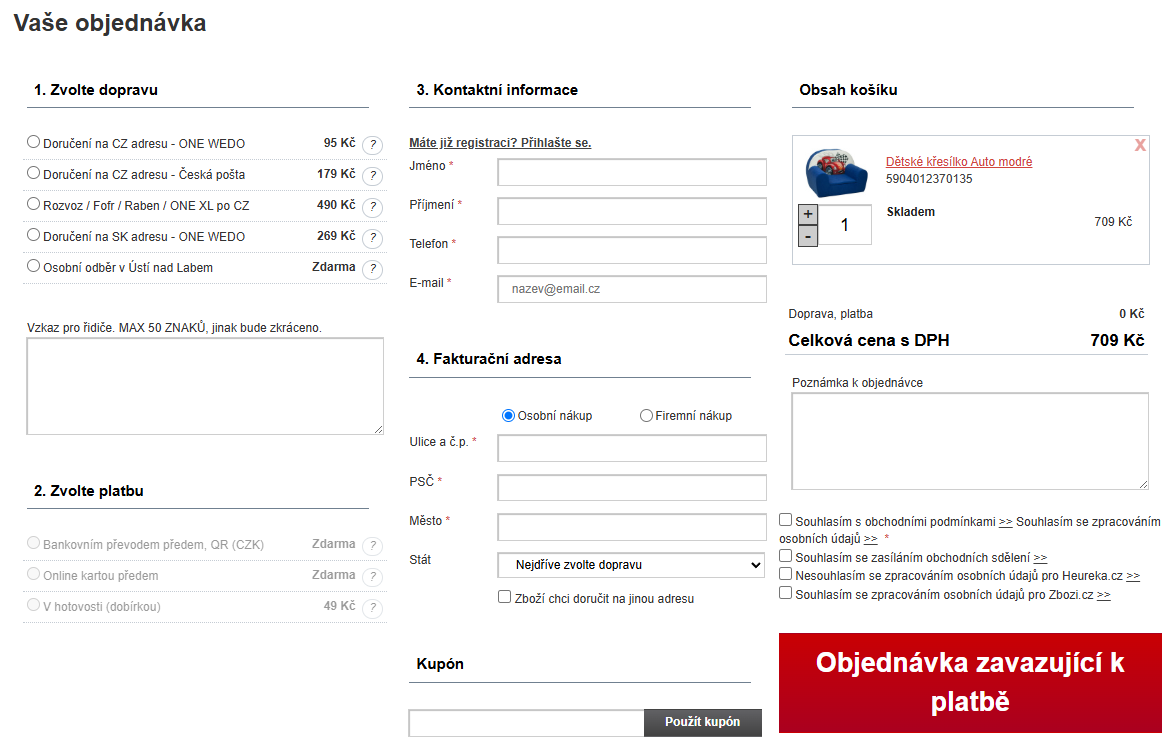Click the Použít kupón button
The image size is (1171, 747).
click(x=702, y=722)
